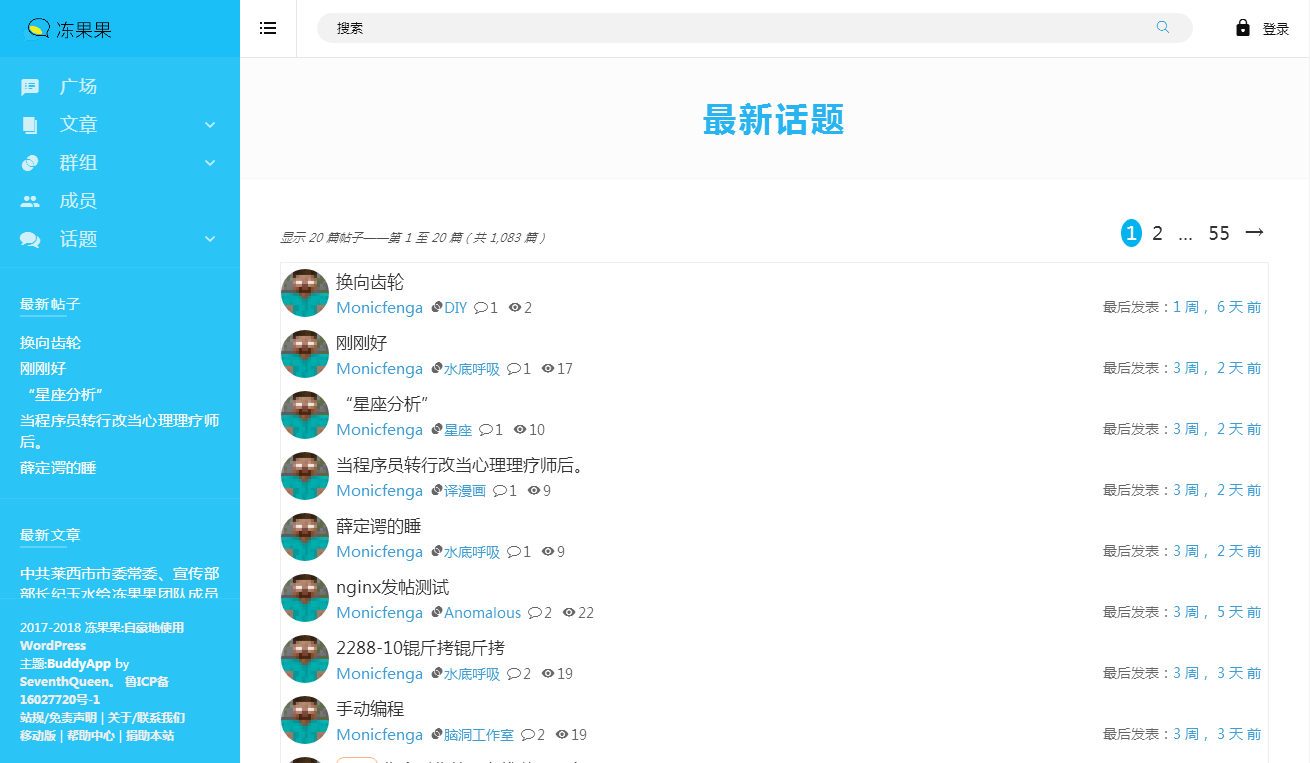Image resolution: width=1310 pixels, height=763 pixels.
Task: Click the hamburger menu toggle icon
Action: (268, 28)
